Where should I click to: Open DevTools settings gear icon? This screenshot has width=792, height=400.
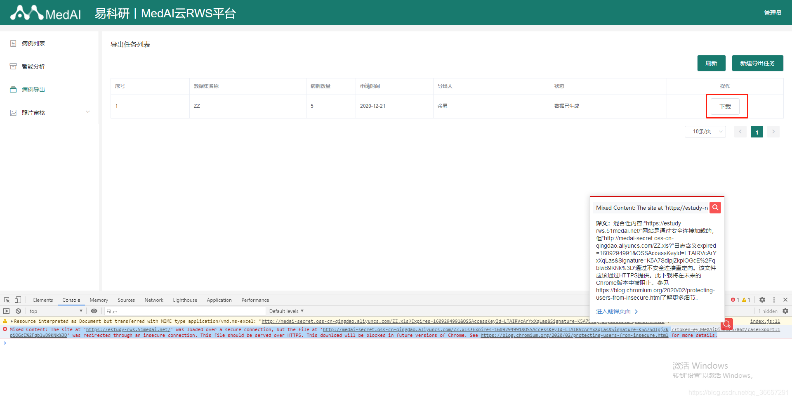[761, 299]
